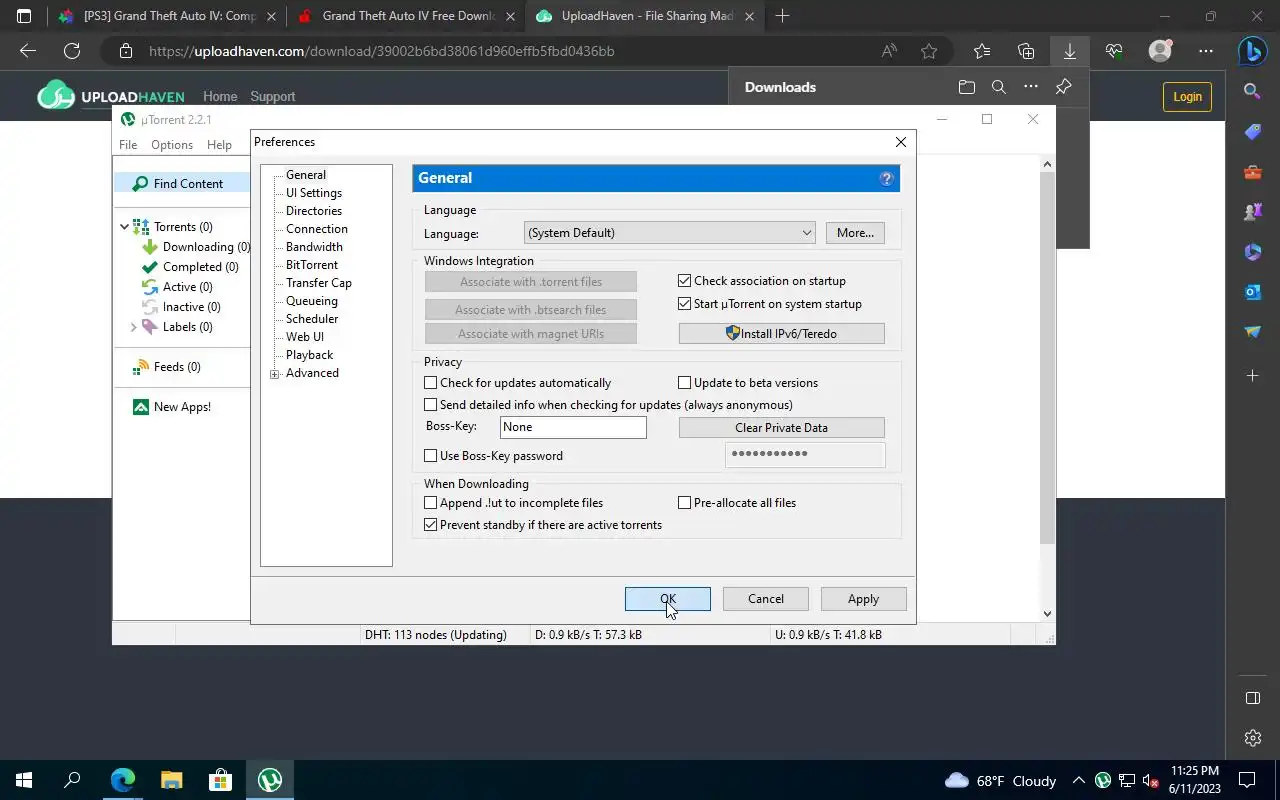Enable Check for updates automatically
The image size is (1280, 800).
click(x=431, y=383)
